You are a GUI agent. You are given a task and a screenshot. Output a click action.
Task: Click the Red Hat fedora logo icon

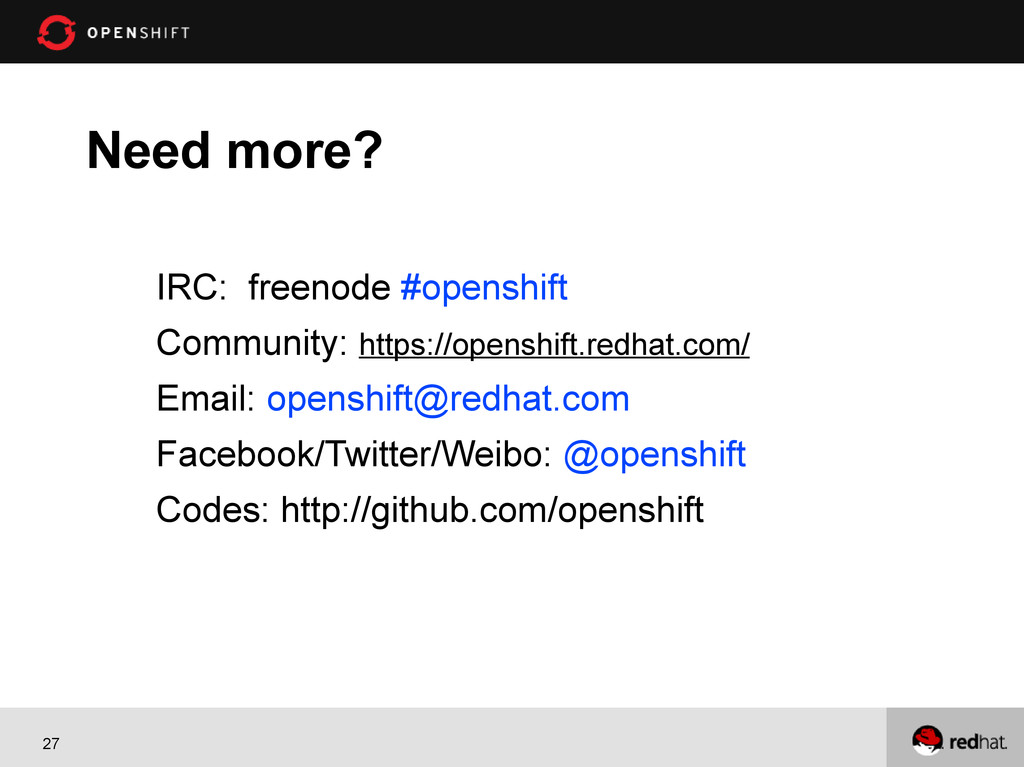[x=927, y=740]
